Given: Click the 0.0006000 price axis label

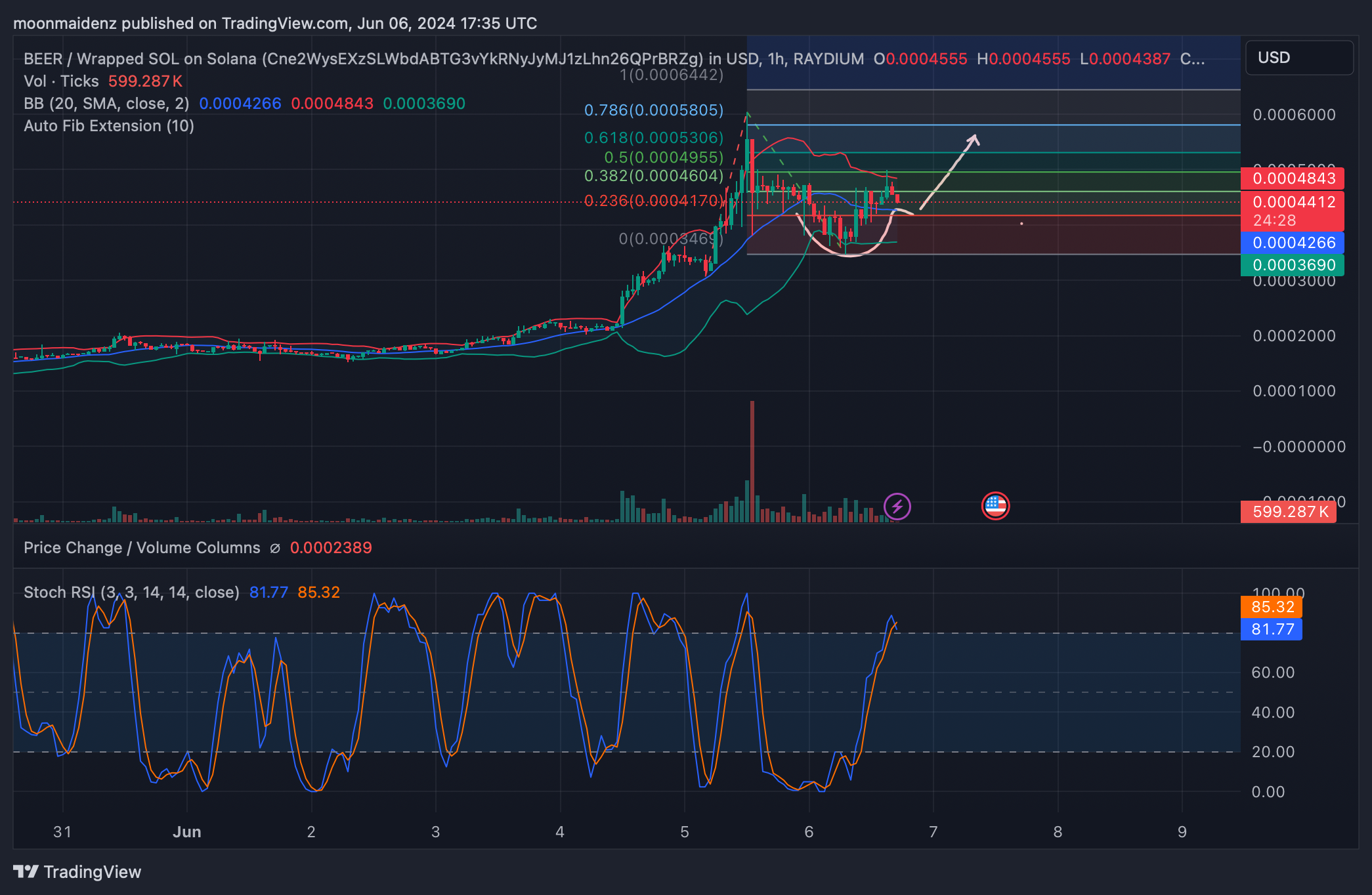Looking at the screenshot, I should (x=1294, y=115).
